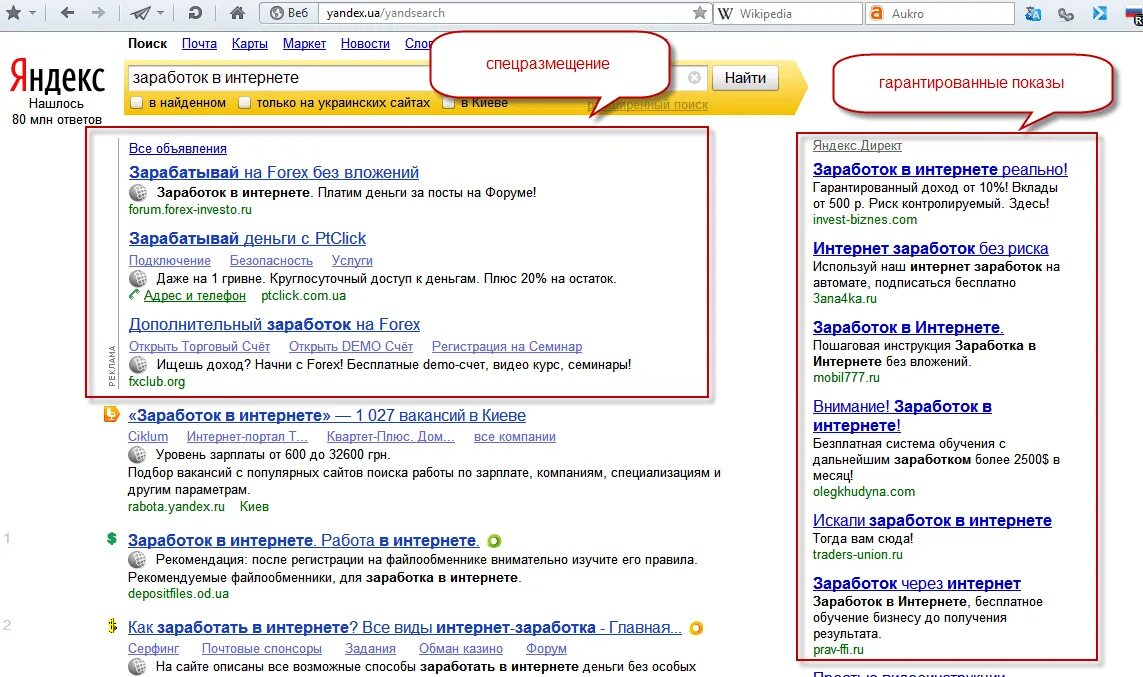
Task: Bookmark the page via address bar star
Action: 699,12
